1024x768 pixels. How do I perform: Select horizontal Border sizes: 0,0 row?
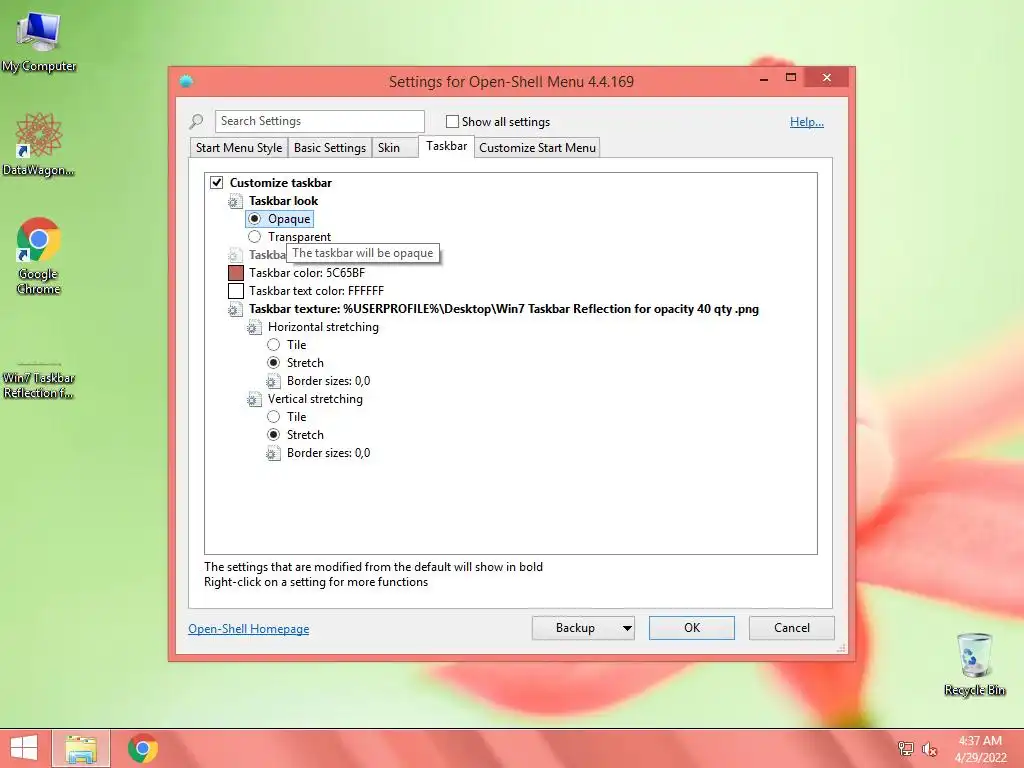pyautogui.click(x=328, y=381)
